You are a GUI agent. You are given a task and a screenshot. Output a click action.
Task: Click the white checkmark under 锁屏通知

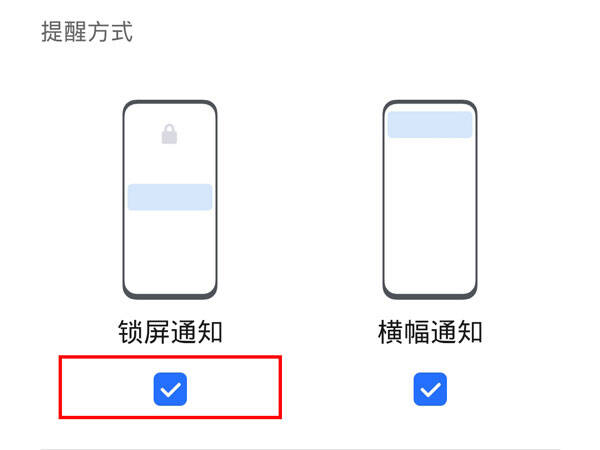(170, 390)
